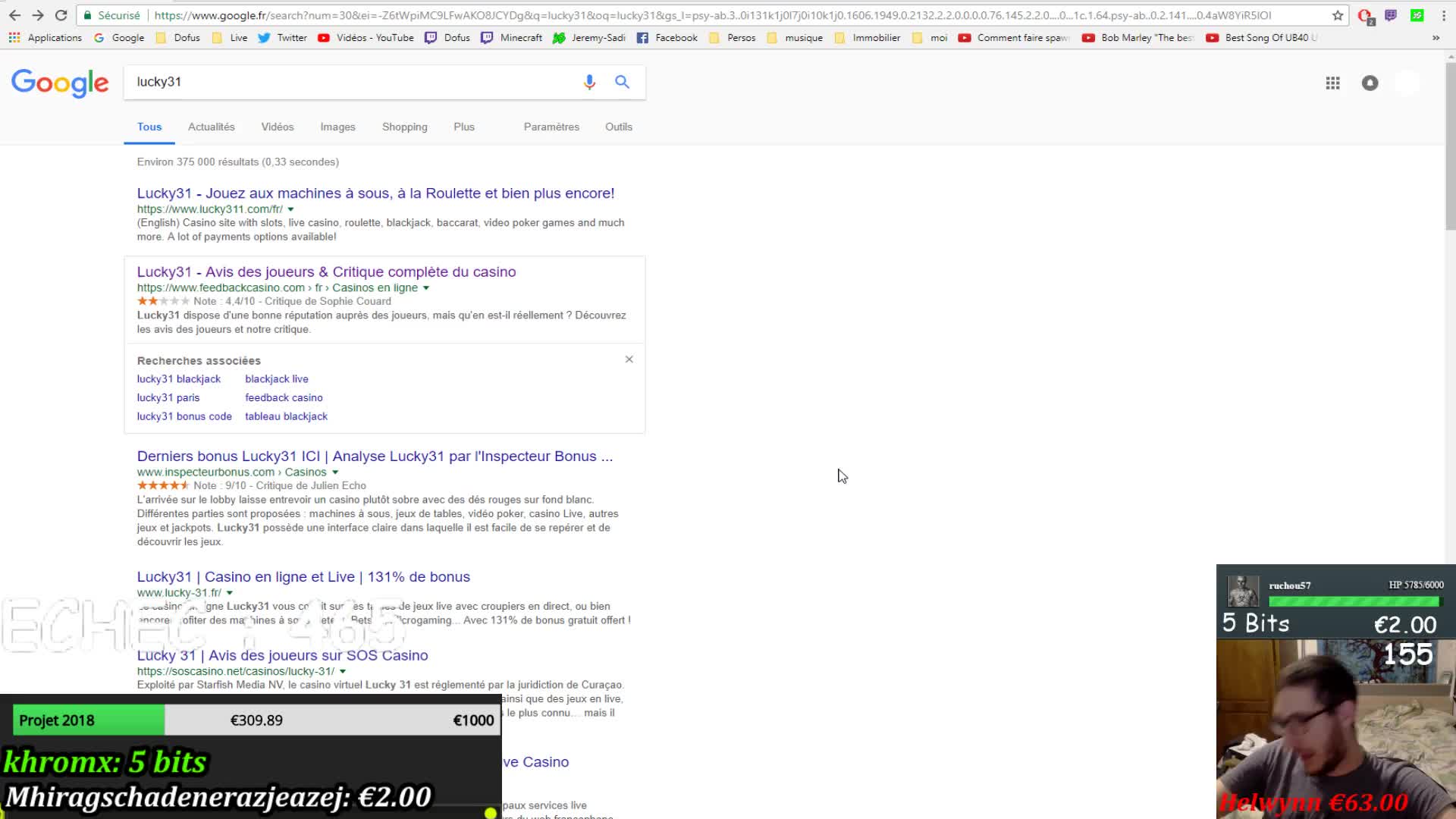This screenshot has height=819, width=1456.
Task: Start voice search with the microphone icon
Action: pyautogui.click(x=589, y=82)
